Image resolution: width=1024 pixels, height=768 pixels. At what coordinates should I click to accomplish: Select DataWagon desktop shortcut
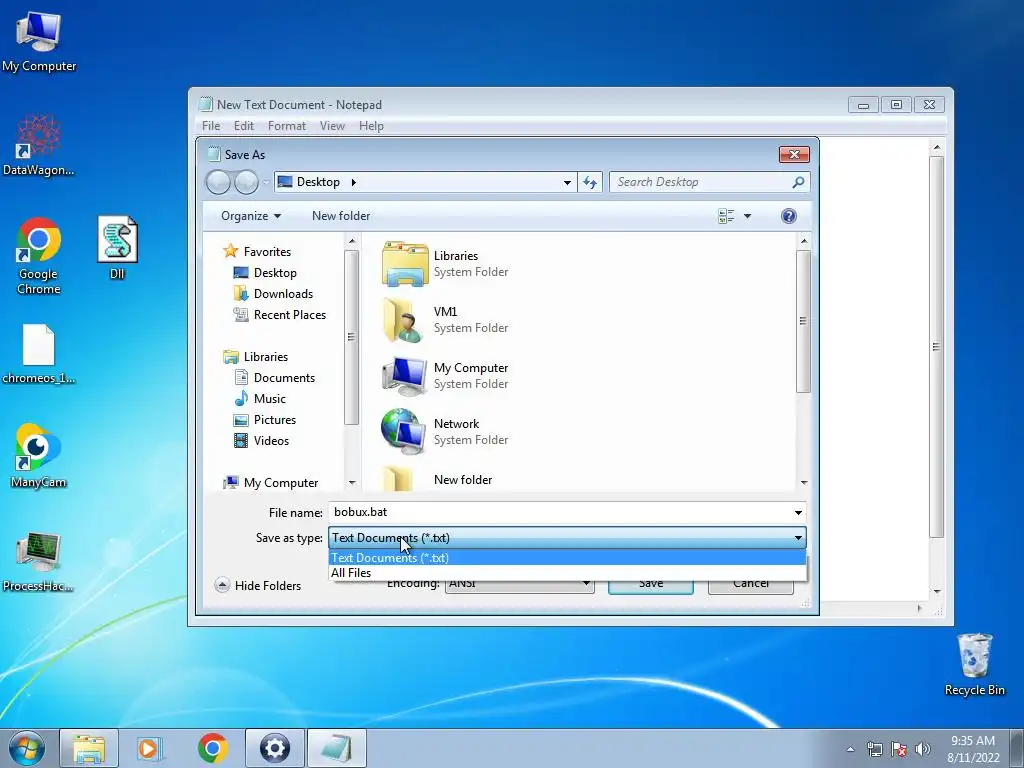[39, 145]
